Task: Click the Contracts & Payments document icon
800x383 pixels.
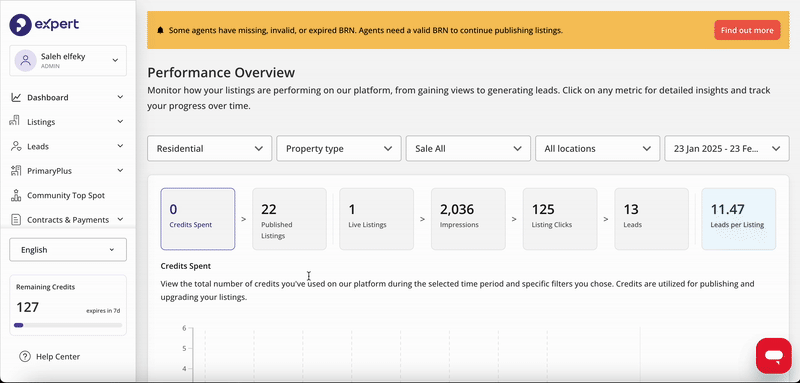Action: click(x=16, y=220)
